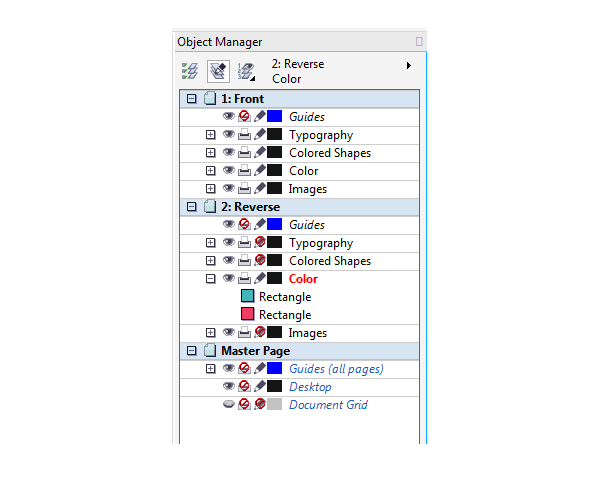This screenshot has width=600, height=478.
Task: Click the Object Manager title tab
Action: (220, 42)
